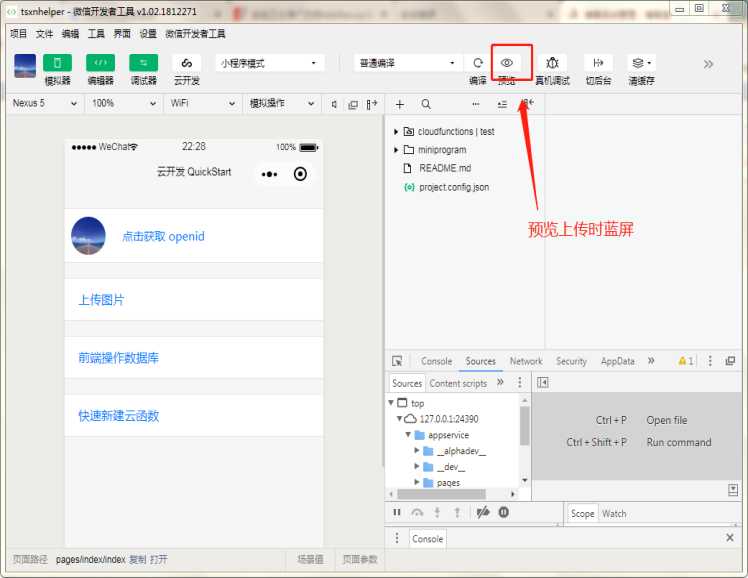Open the 模拟操作 simulate actions dropdown
This screenshot has height=578, width=748.
click(x=281, y=103)
